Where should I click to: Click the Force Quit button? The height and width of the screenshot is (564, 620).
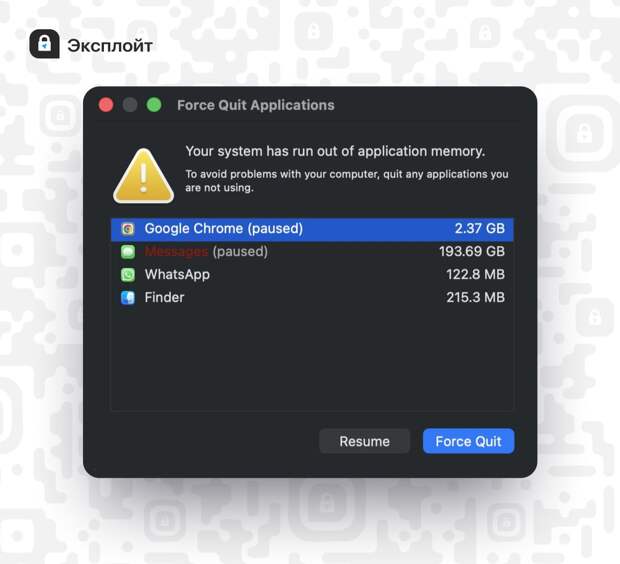(469, 441)
